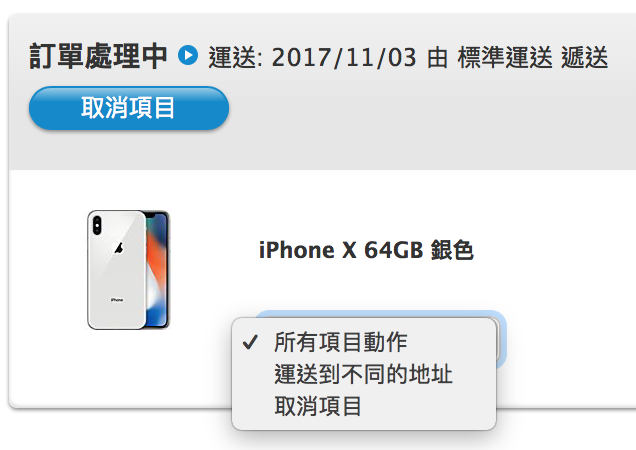636x450 pixels.
Task: Click the checkmark next to 所有項目動作
Action: (x=250, y=342)
